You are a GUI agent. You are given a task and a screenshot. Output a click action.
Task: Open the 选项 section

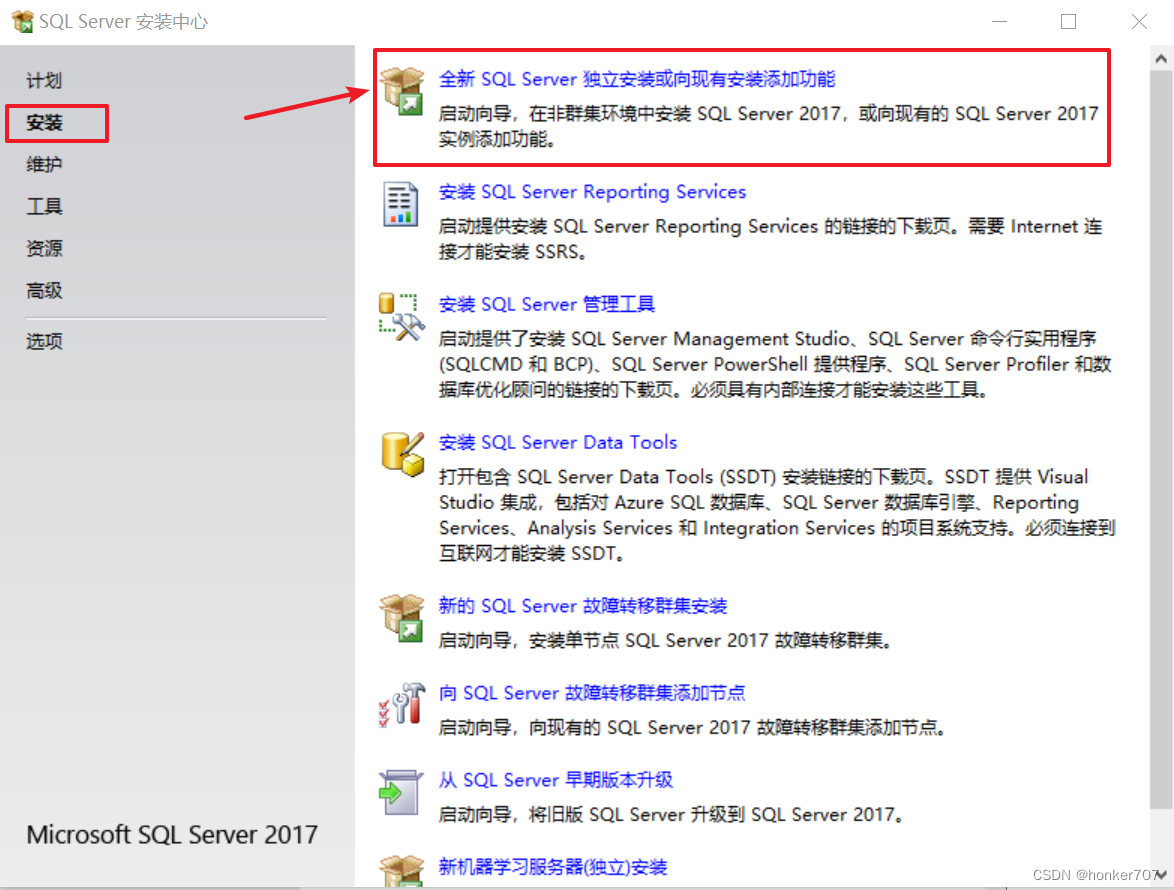(x=44, y=340)
